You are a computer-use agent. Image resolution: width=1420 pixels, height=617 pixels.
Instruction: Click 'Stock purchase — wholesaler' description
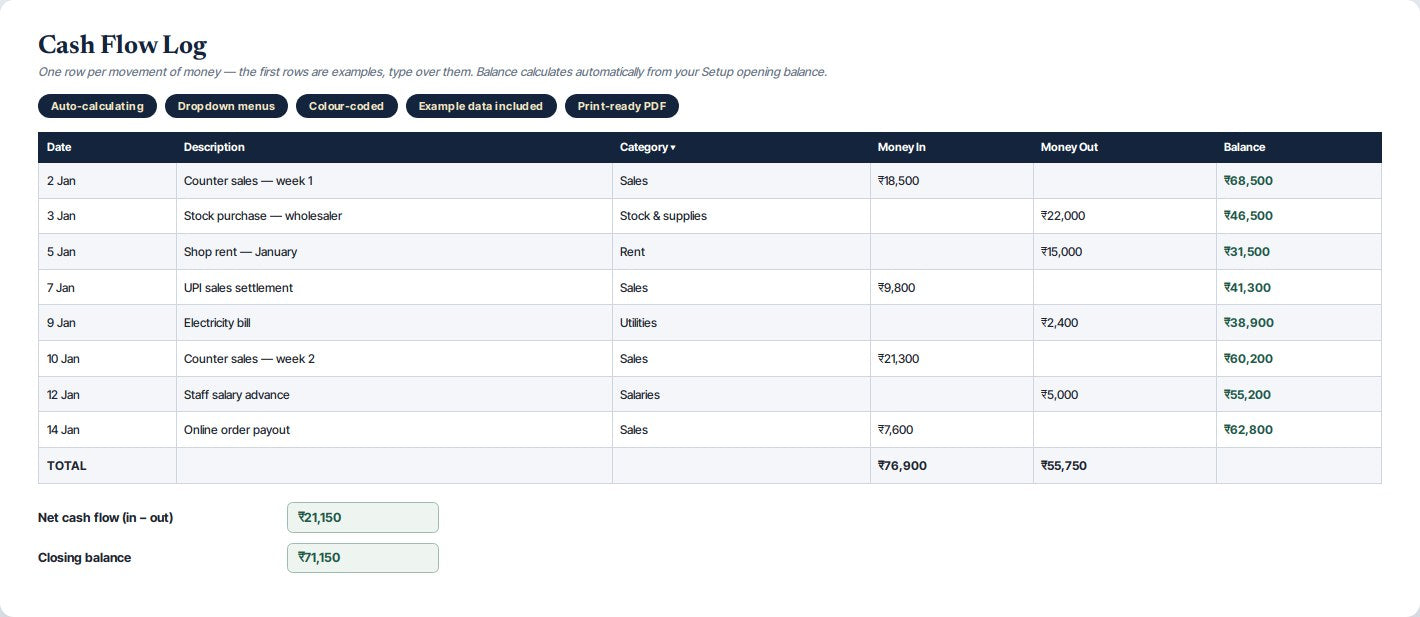(x=263, y=216)
